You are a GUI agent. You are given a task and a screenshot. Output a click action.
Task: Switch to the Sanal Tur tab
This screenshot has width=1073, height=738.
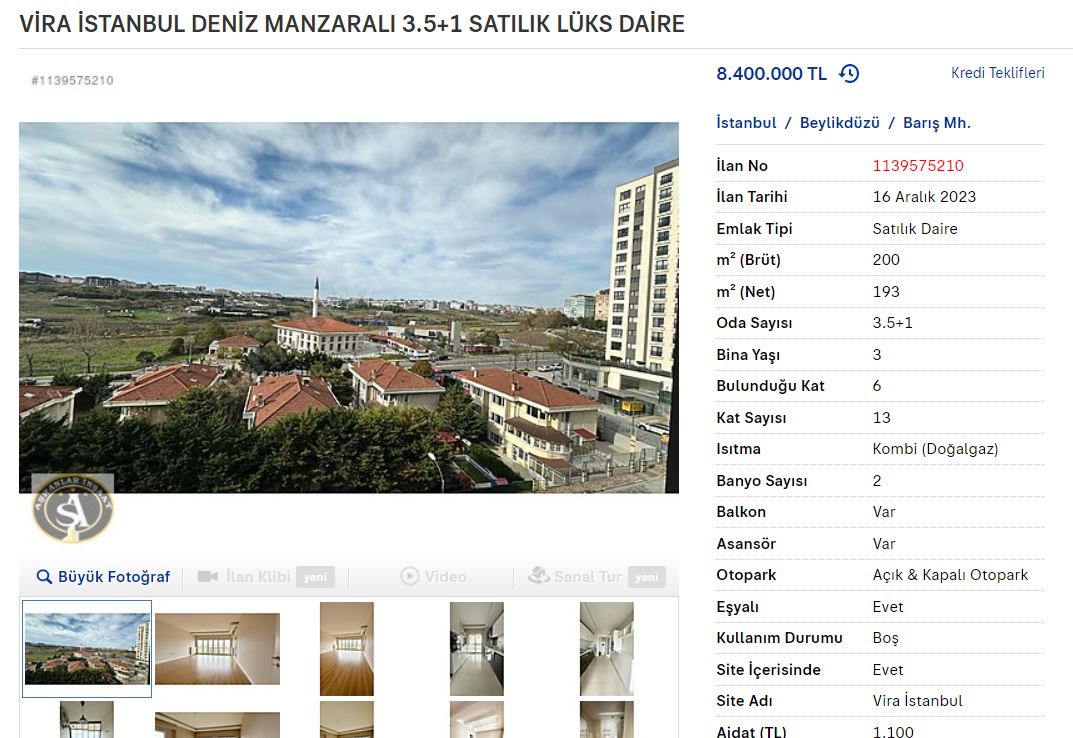[596, 576]
